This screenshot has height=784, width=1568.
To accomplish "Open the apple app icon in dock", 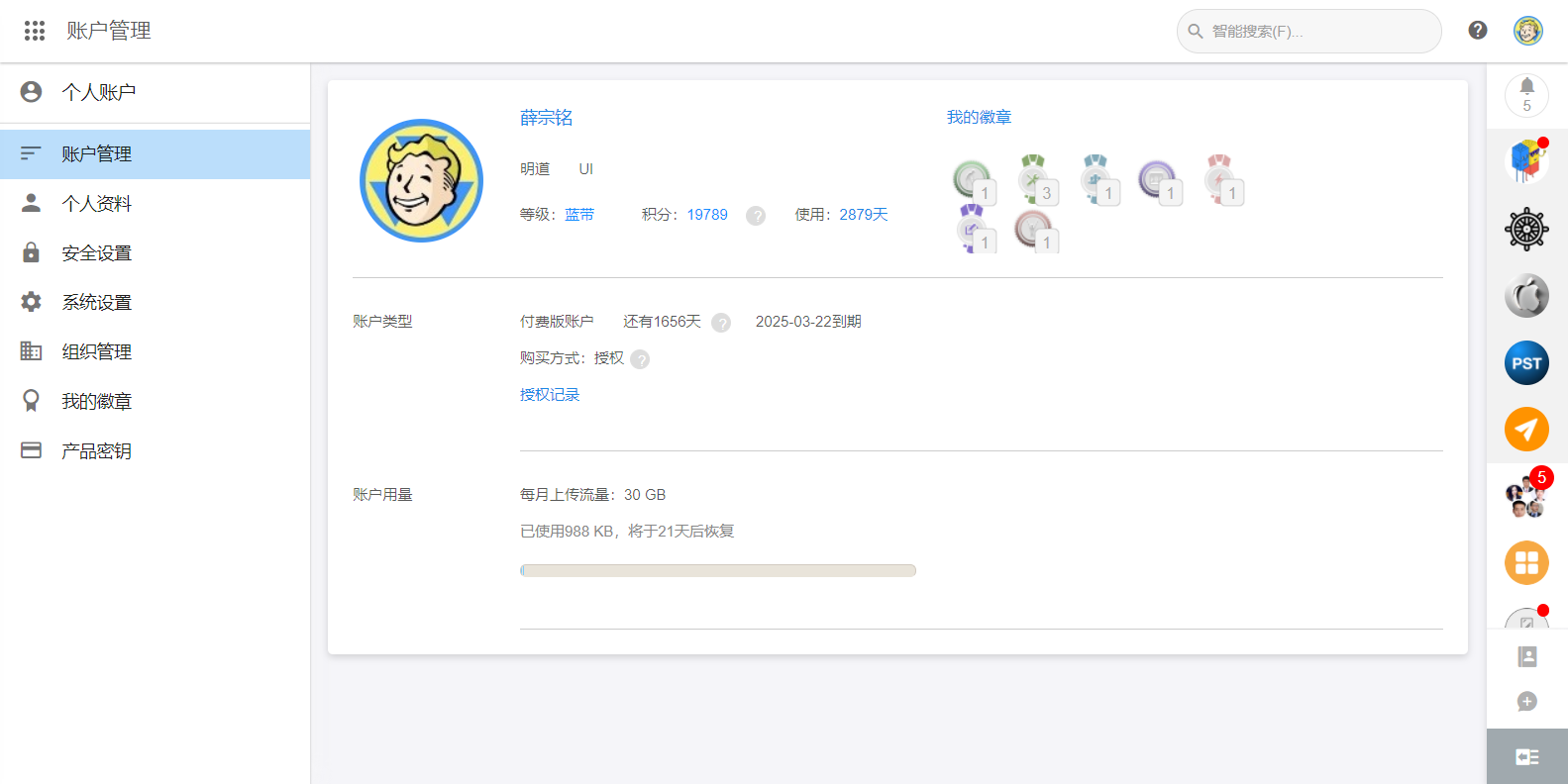I will tap(1526, 296).
